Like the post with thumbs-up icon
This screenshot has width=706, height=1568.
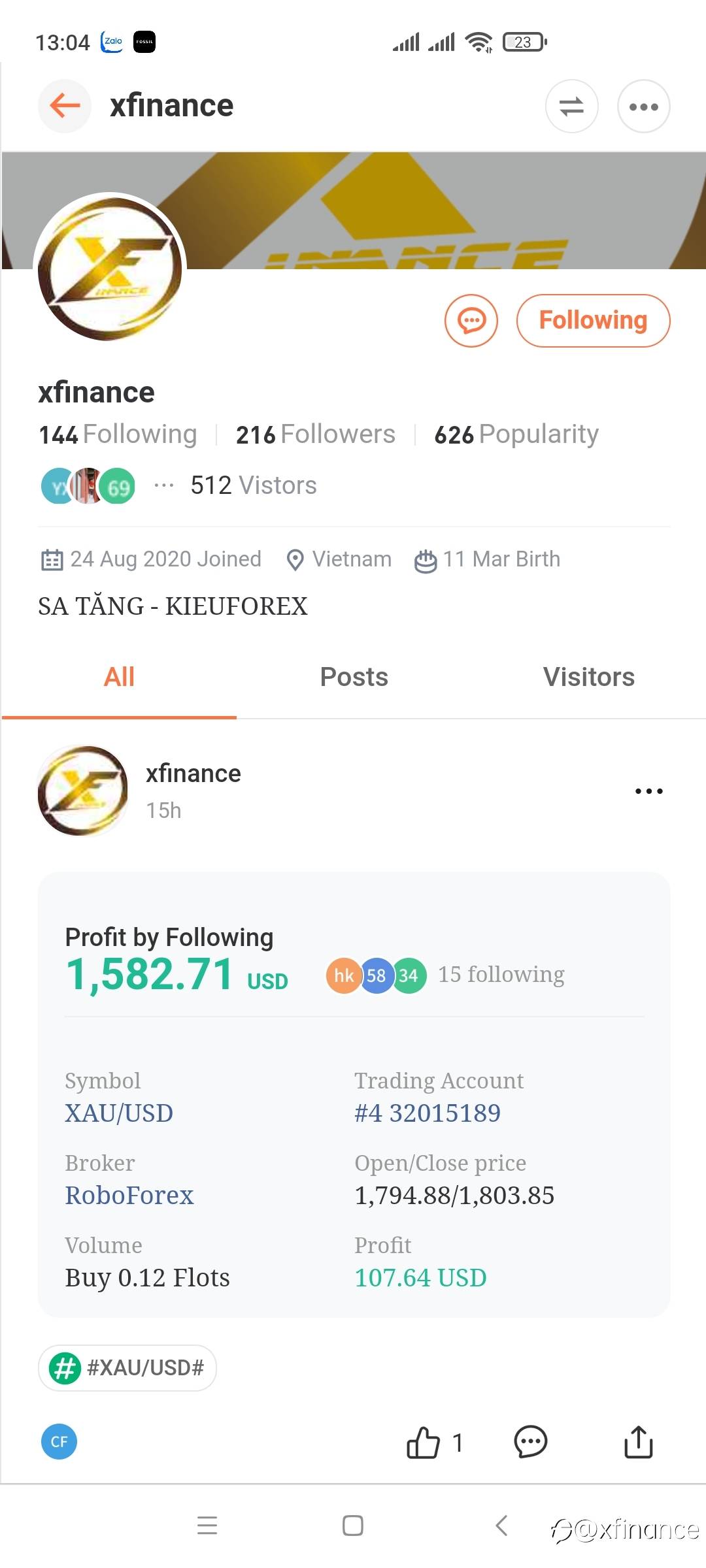(x=424, y=1442)
